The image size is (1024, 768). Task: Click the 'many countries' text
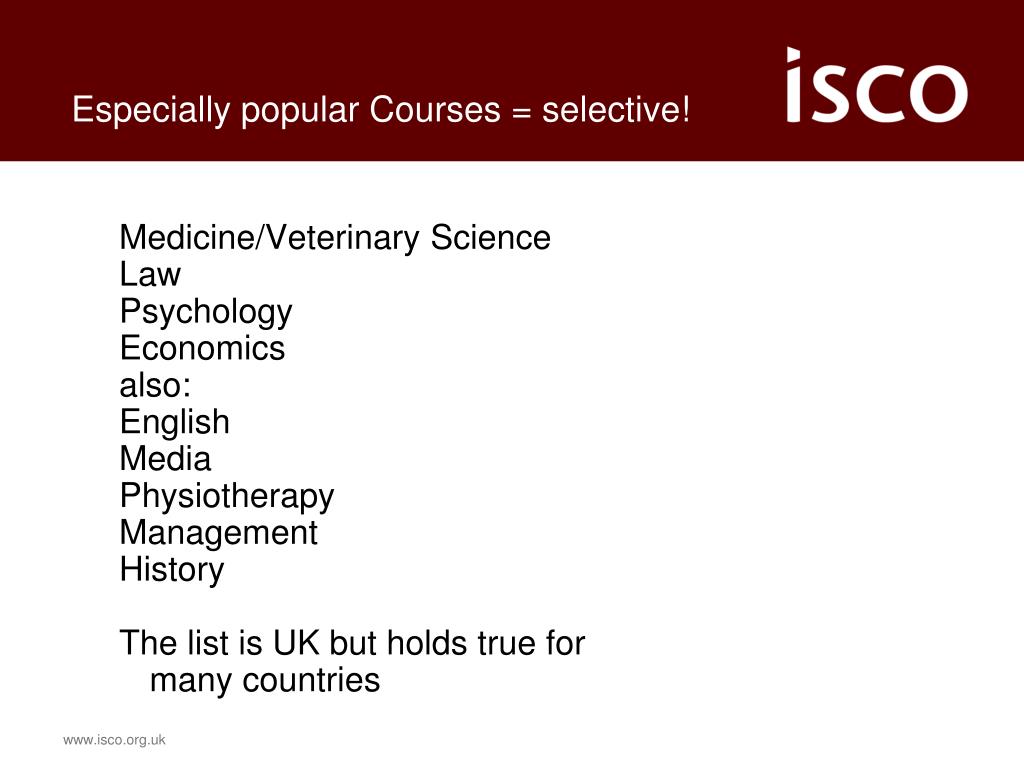[x=264, y=680]
